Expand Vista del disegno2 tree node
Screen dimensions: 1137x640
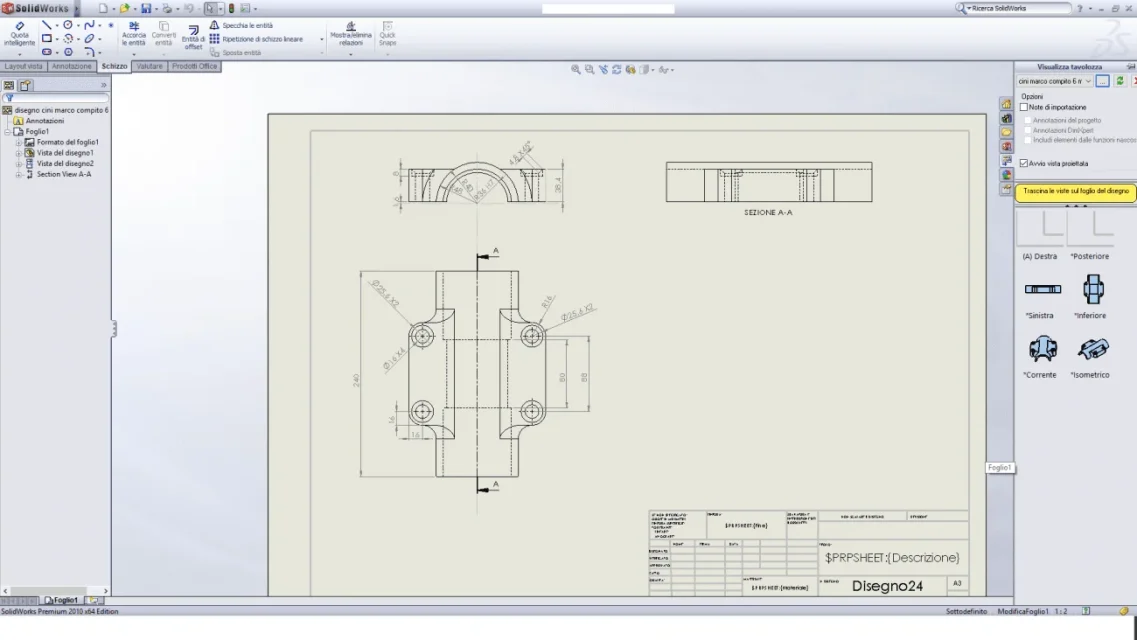(x=19, y=164)
